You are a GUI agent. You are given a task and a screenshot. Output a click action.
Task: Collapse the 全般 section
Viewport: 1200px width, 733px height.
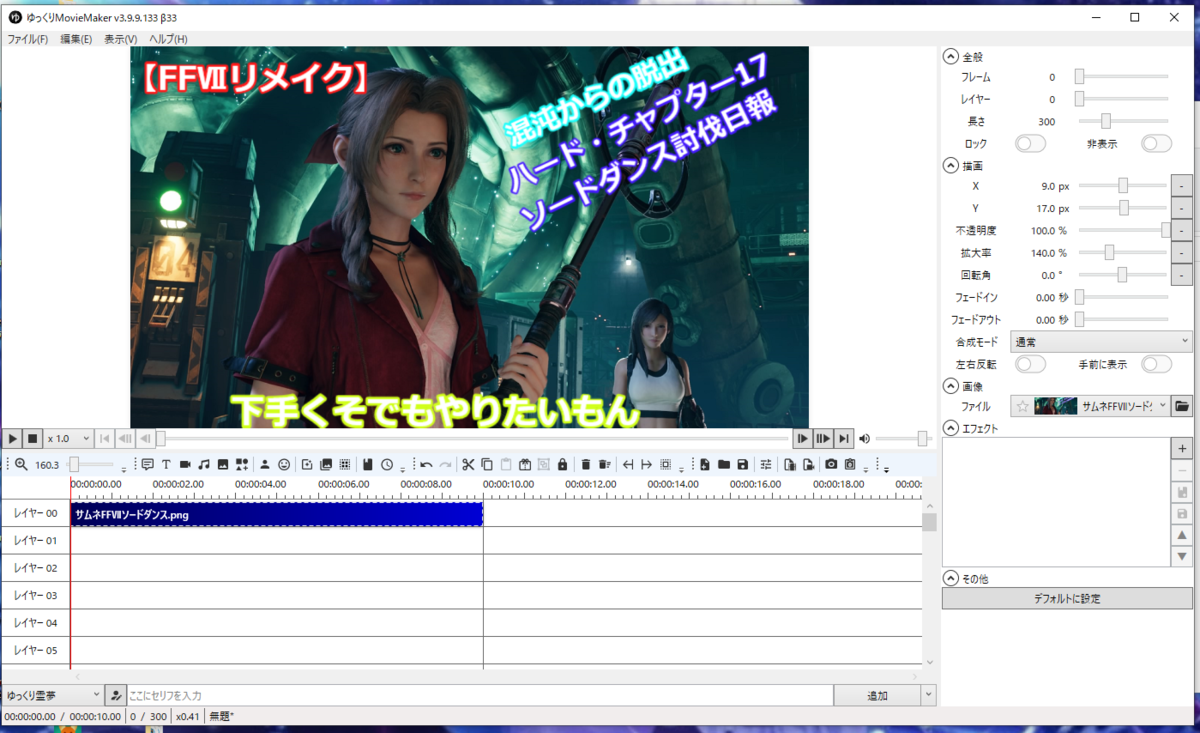click(950, 57)
